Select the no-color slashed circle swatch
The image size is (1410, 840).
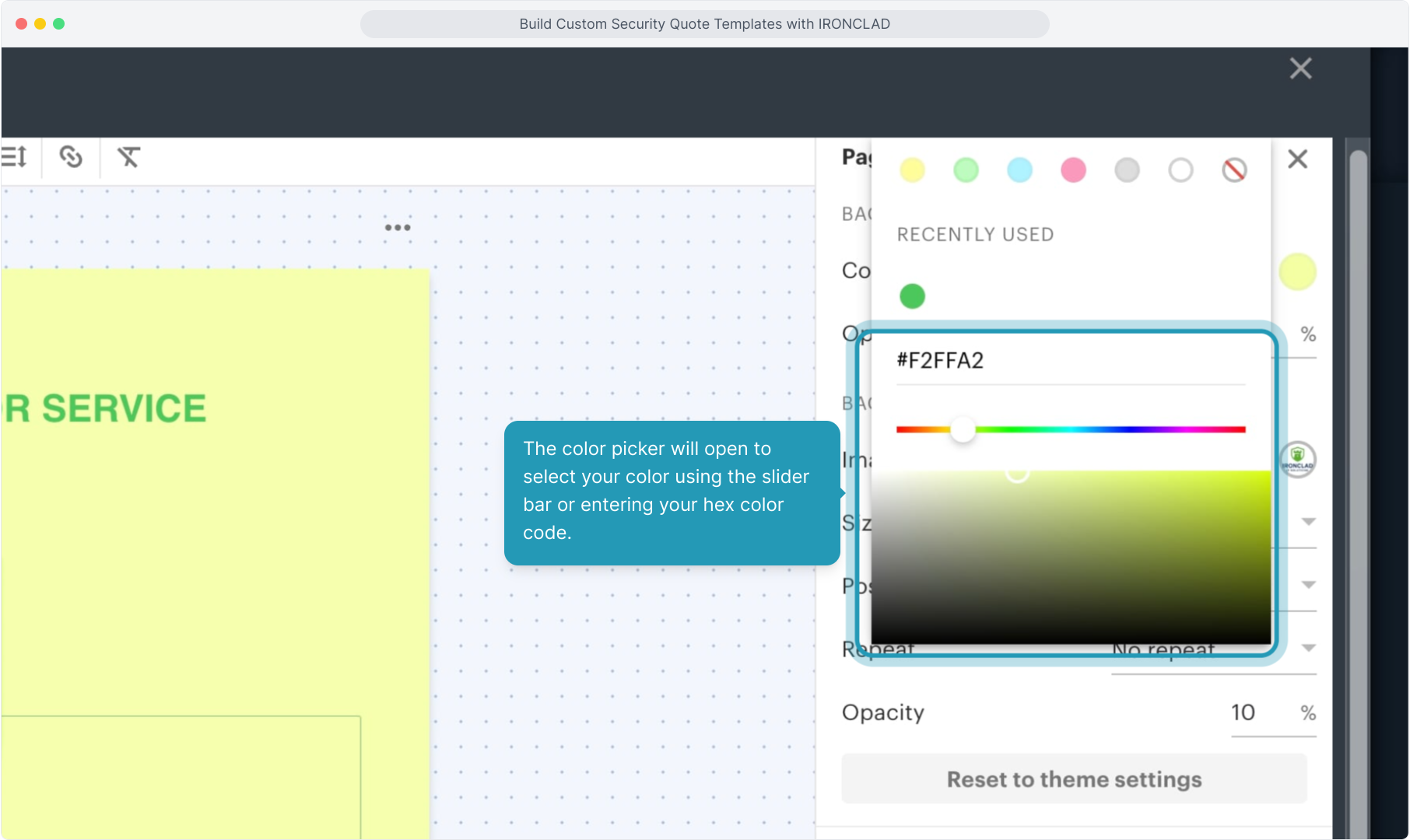(1234, 170)
